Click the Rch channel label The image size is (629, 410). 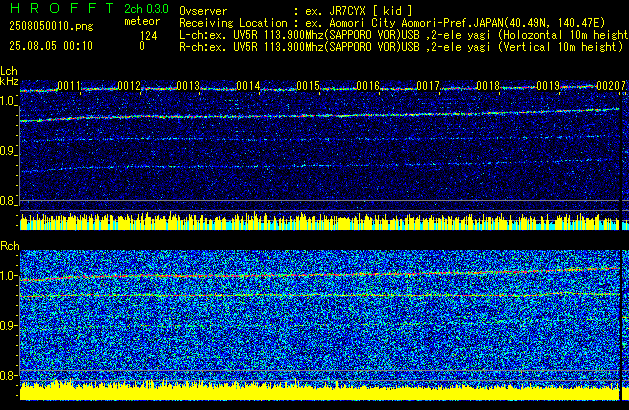point(10,246)
